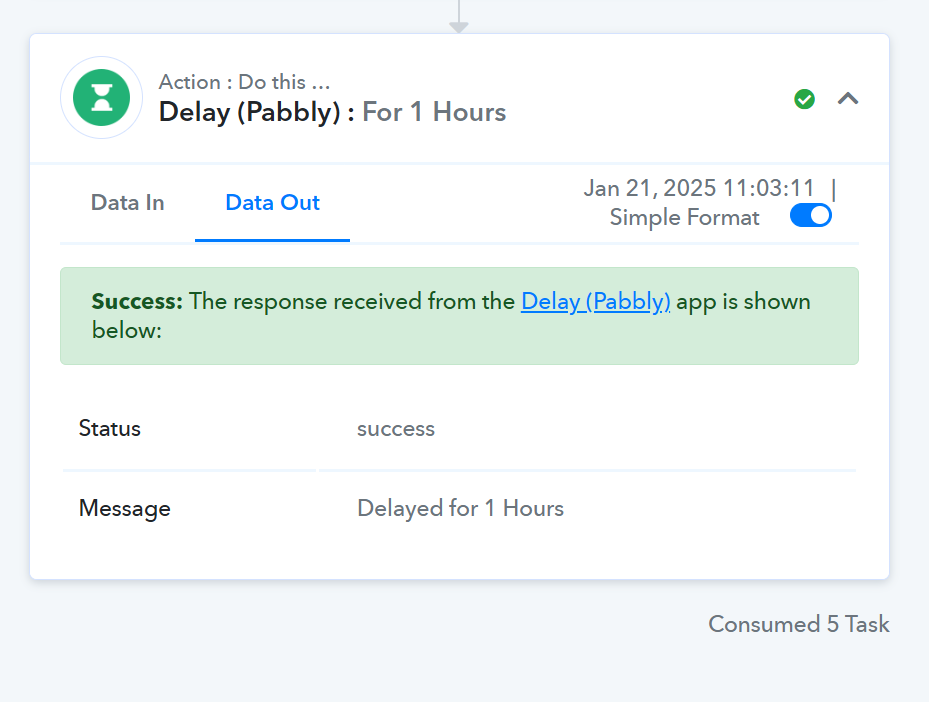Select the Delayed for 1 Hours value

pyautogui.click(x=460, y=508)
